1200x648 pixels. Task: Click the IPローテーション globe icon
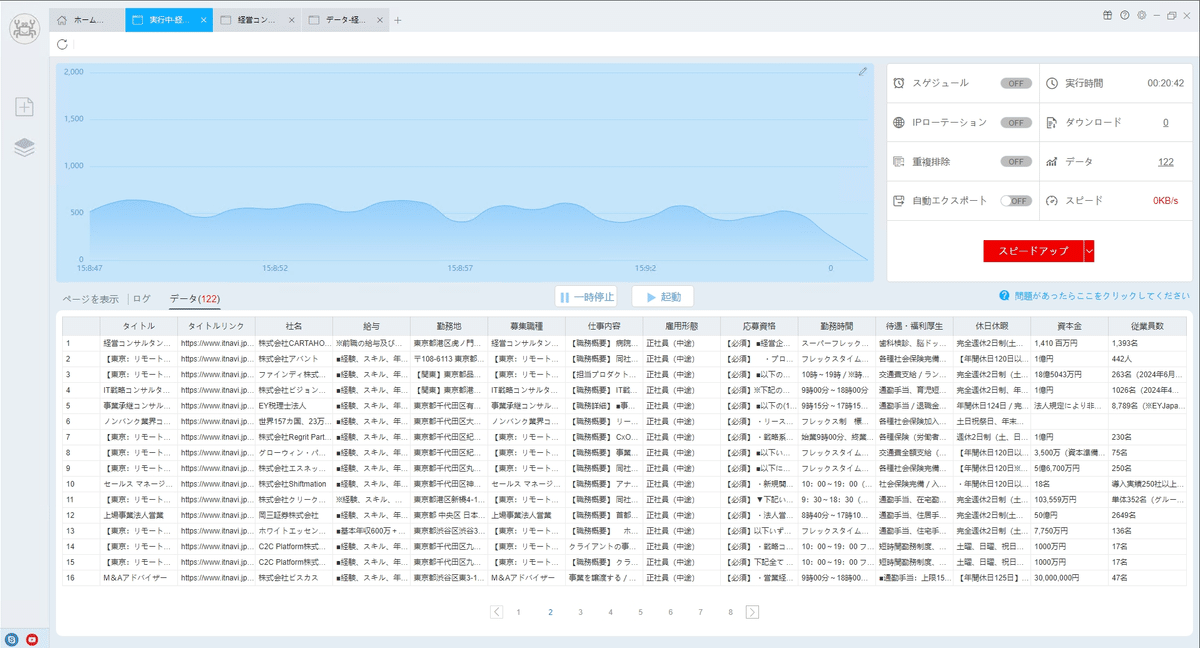click(x=899, y=122)
